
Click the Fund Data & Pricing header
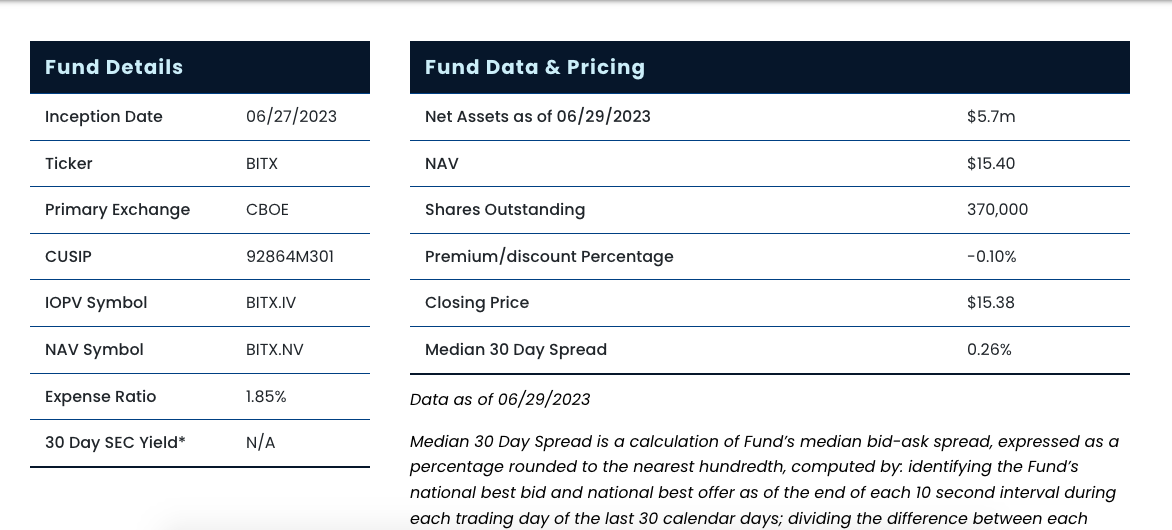535,67
